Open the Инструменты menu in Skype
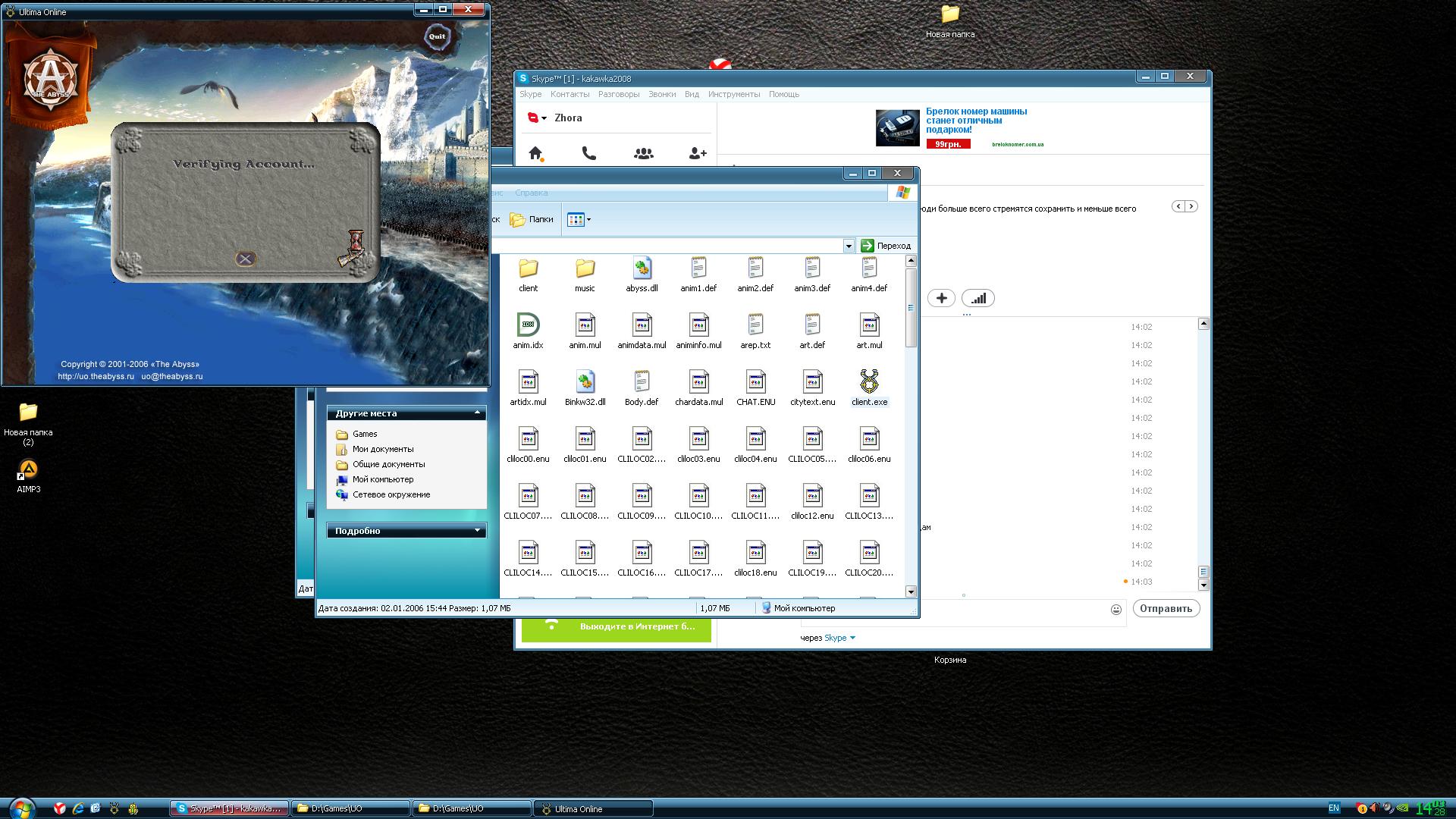Screen dimensions: 1456x819 pyautogui.click(x=733, y=94)
